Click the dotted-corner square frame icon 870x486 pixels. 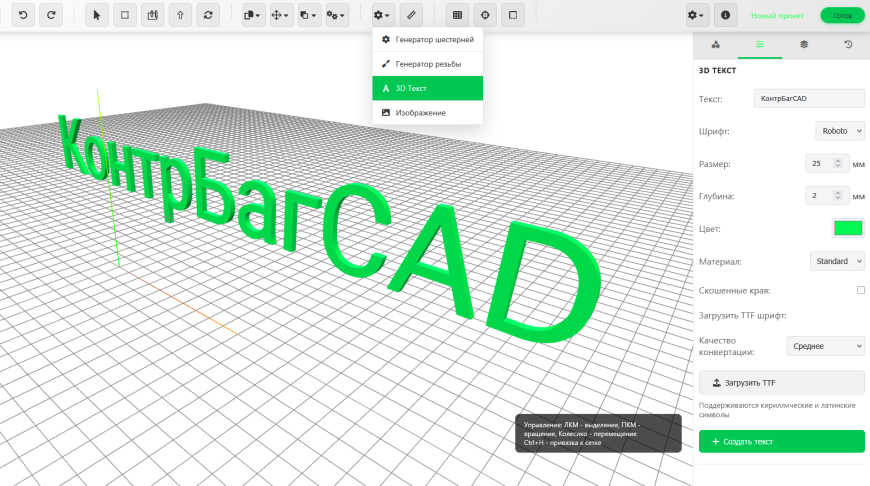point(513,15)
